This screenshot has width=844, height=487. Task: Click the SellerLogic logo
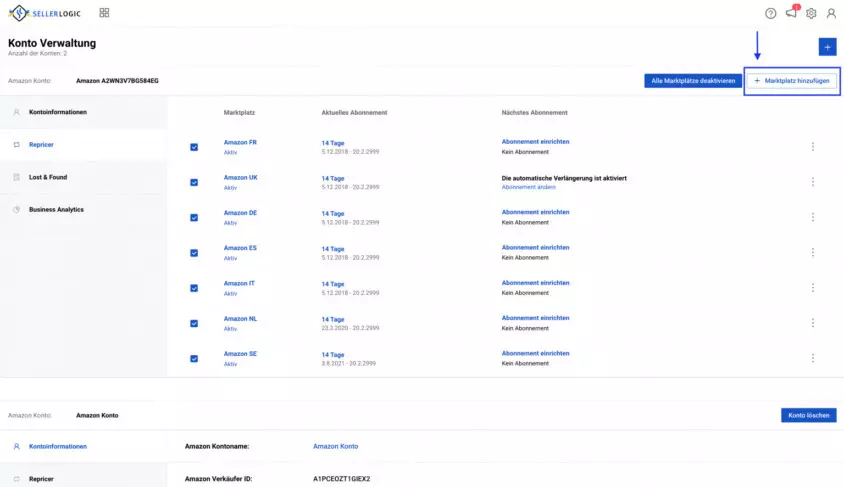point(45,13)
